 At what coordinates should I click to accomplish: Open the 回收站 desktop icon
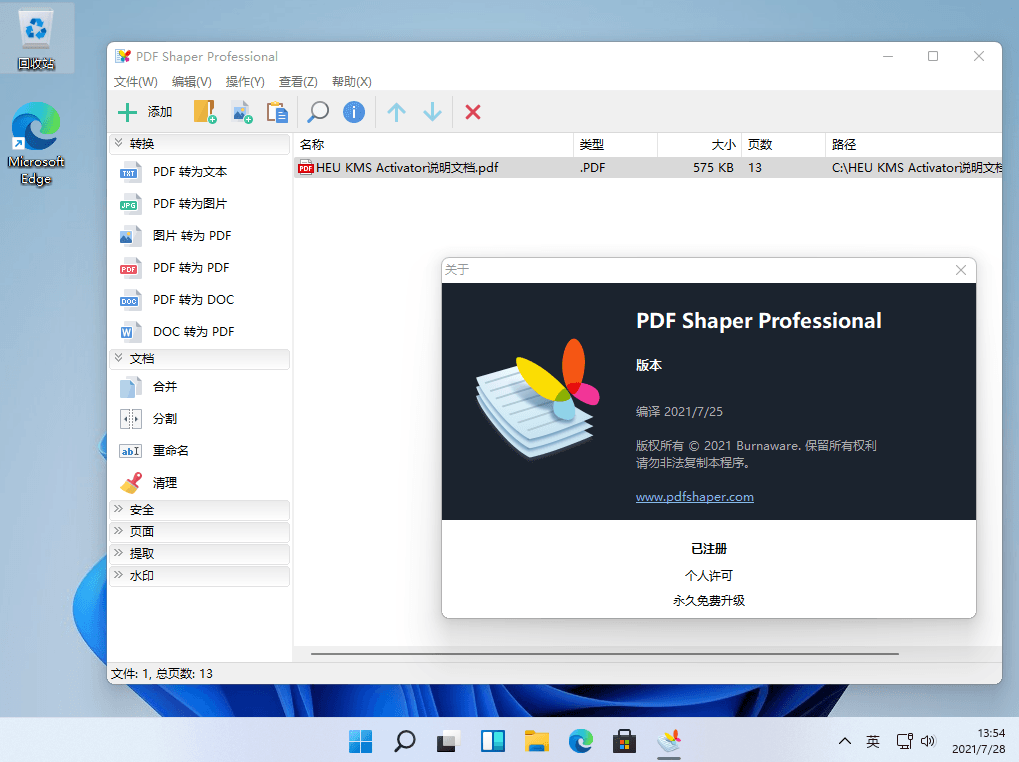coord(36,39)
